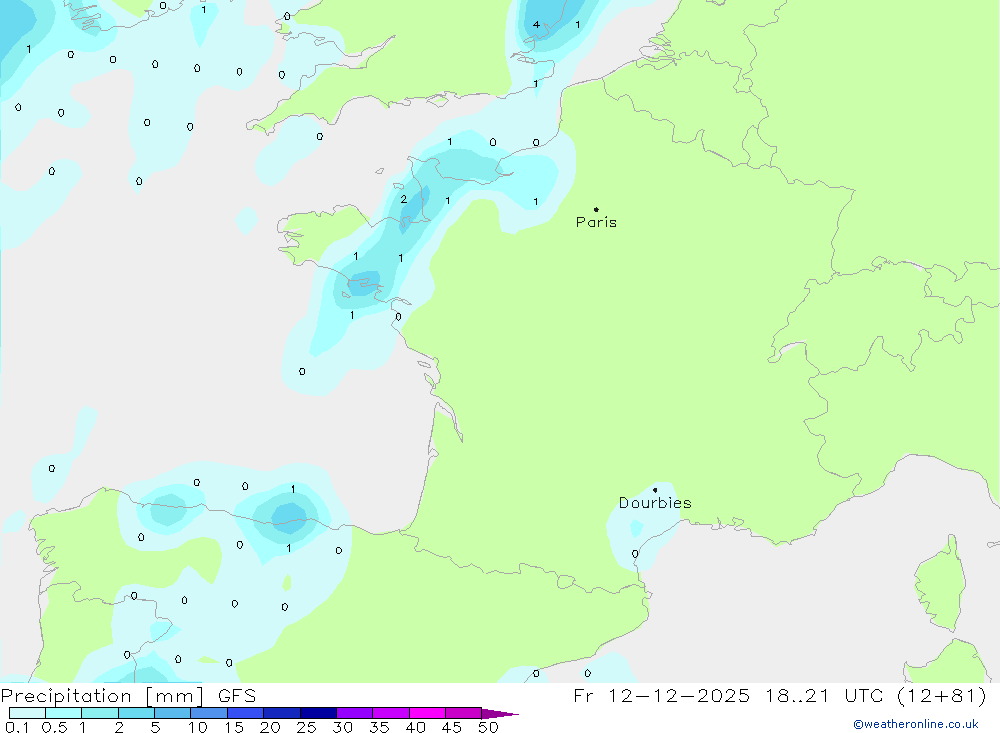Click the legend label '0.5'

click(54, 727)
